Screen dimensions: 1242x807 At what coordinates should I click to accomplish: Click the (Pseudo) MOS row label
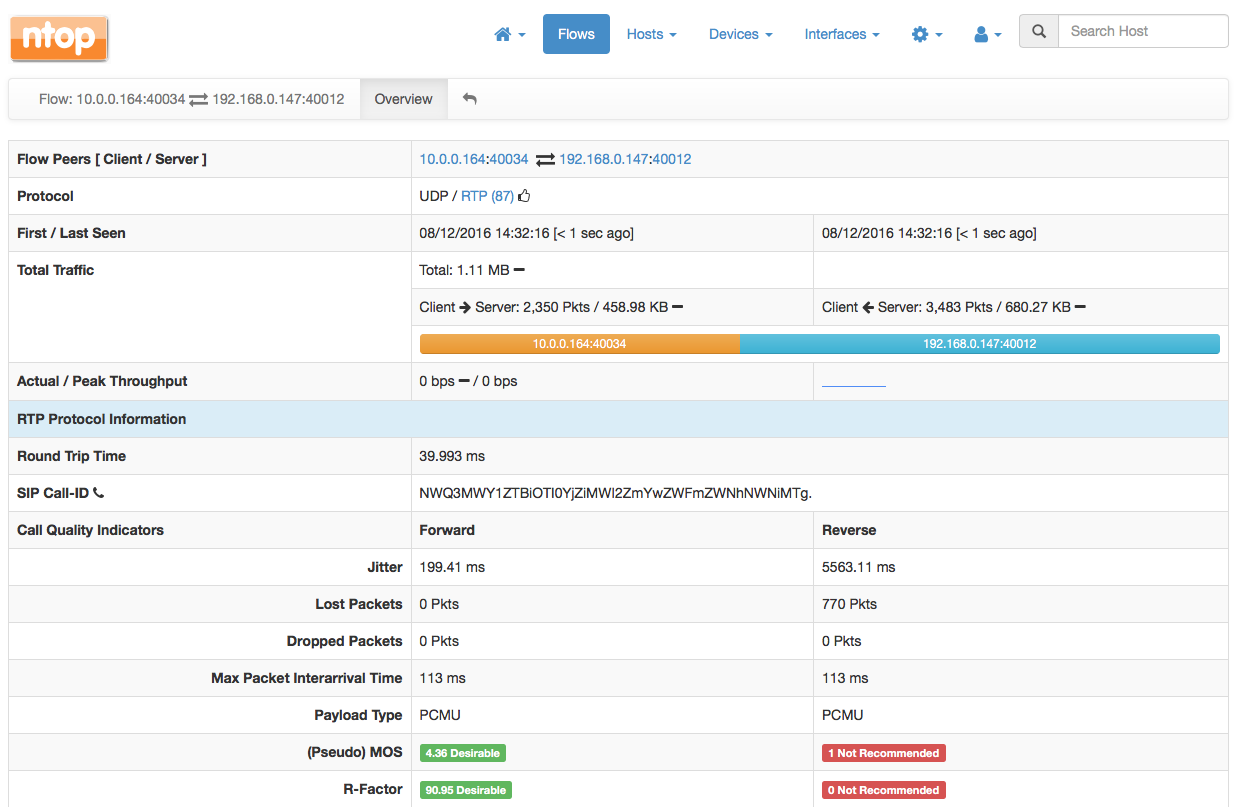coord(357,752)
